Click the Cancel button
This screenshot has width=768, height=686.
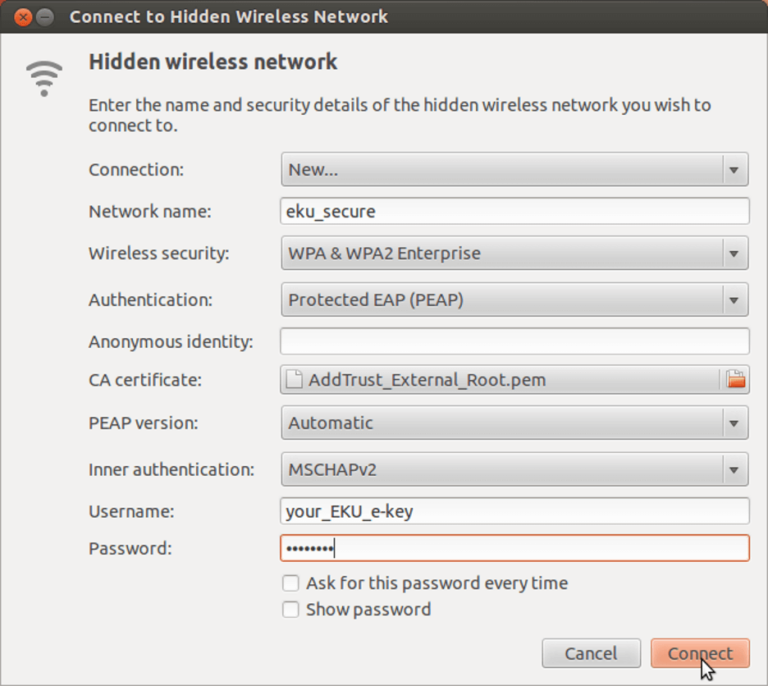591,653
